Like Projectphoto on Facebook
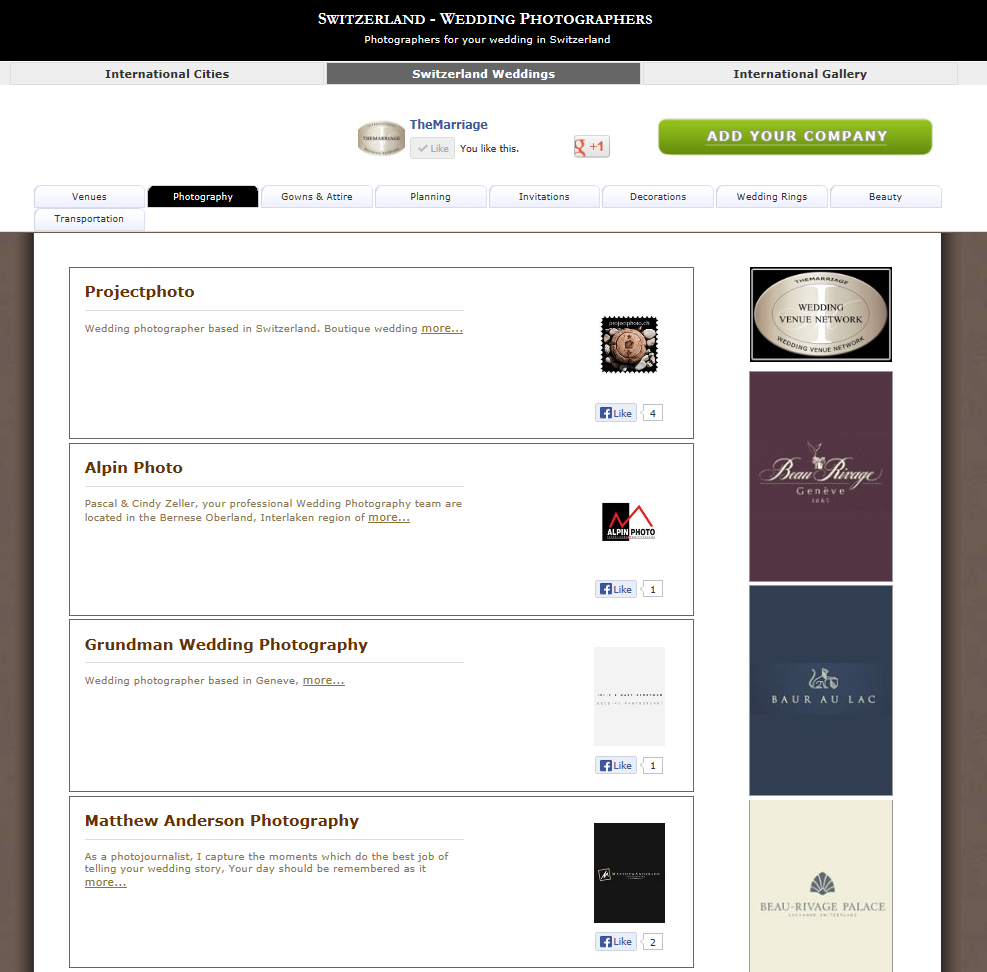The image size is (987, 972). (616, 413)
